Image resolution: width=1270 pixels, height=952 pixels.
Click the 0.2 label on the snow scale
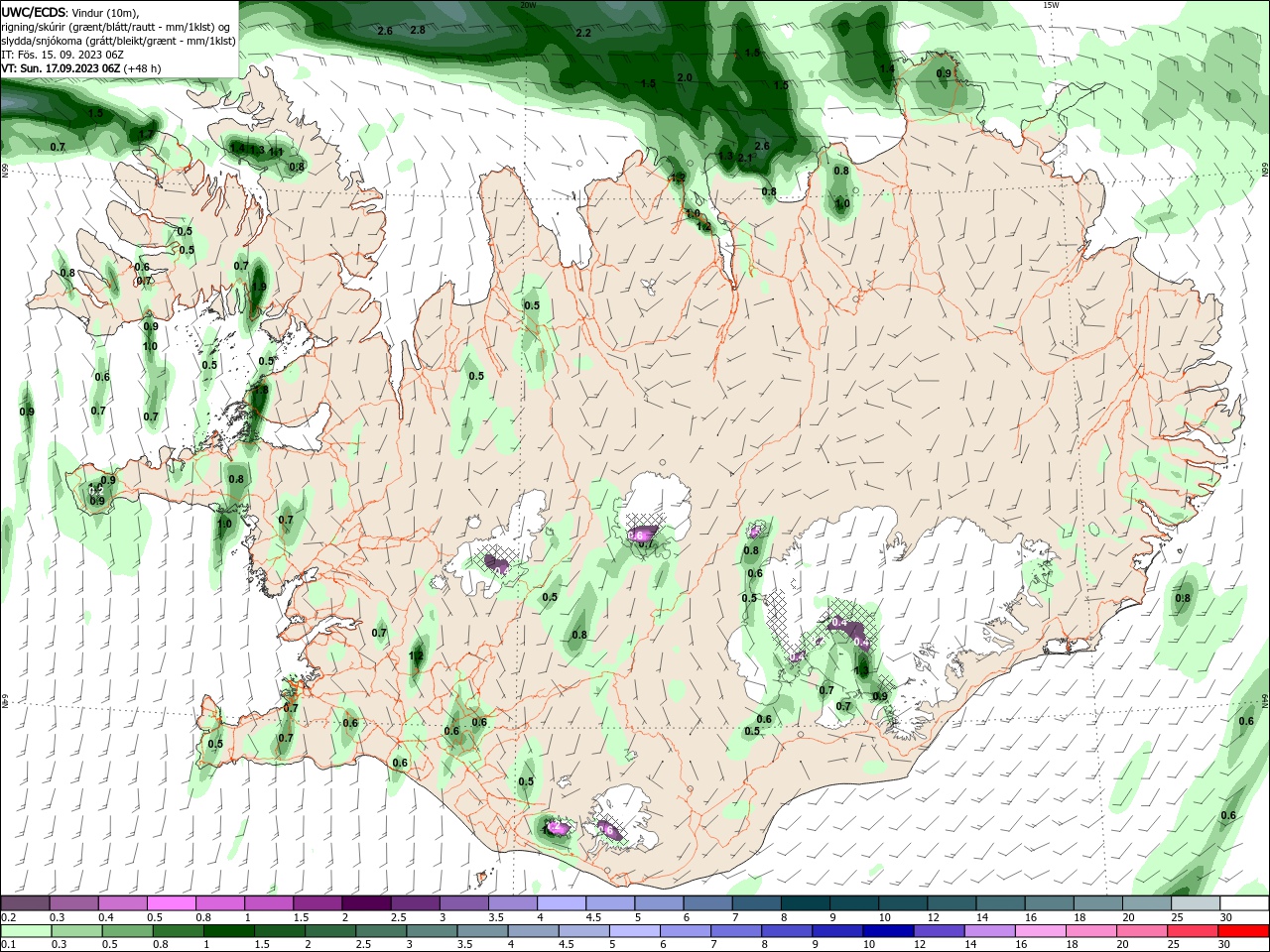click(x=7, y=917)
